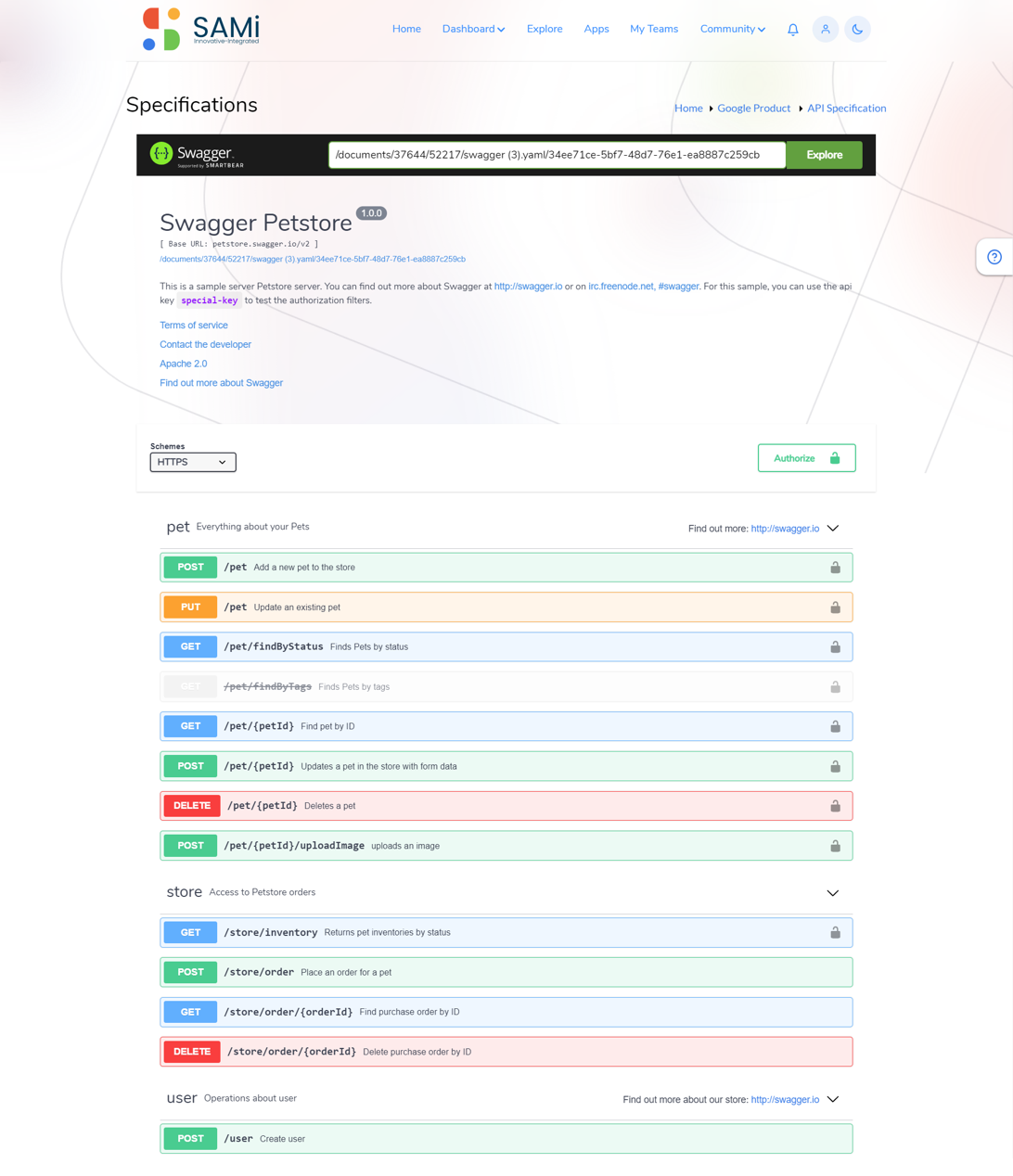This screenshot has height=1176, width=1013.
Task: Toggle dark mode moon icon
Action: (x=858, y=30)
